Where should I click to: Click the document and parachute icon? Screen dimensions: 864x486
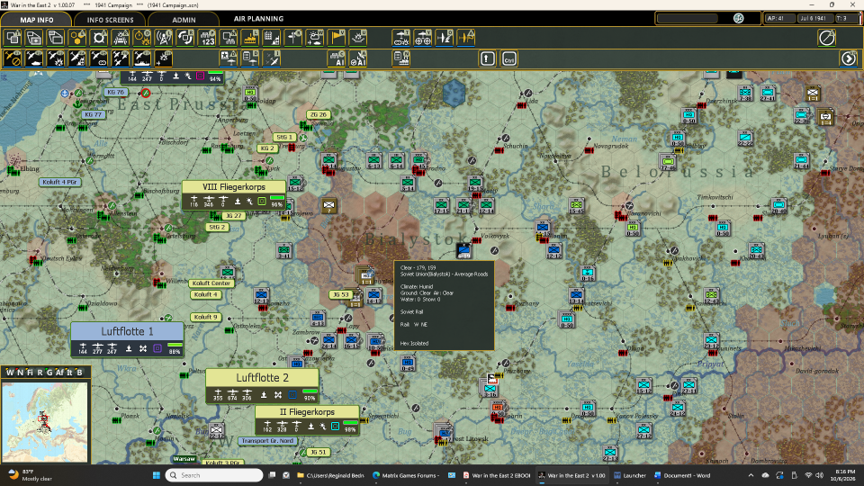[250, 58]
